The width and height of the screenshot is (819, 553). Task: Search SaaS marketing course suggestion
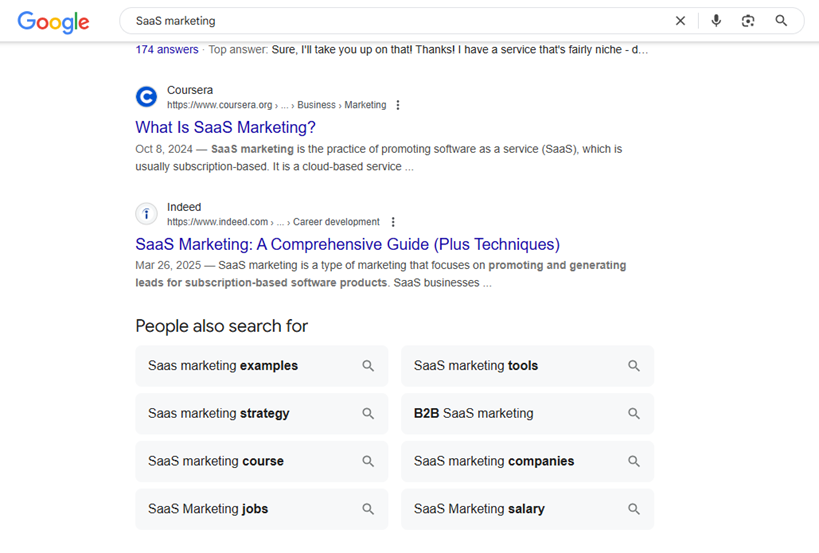point(262,461)
